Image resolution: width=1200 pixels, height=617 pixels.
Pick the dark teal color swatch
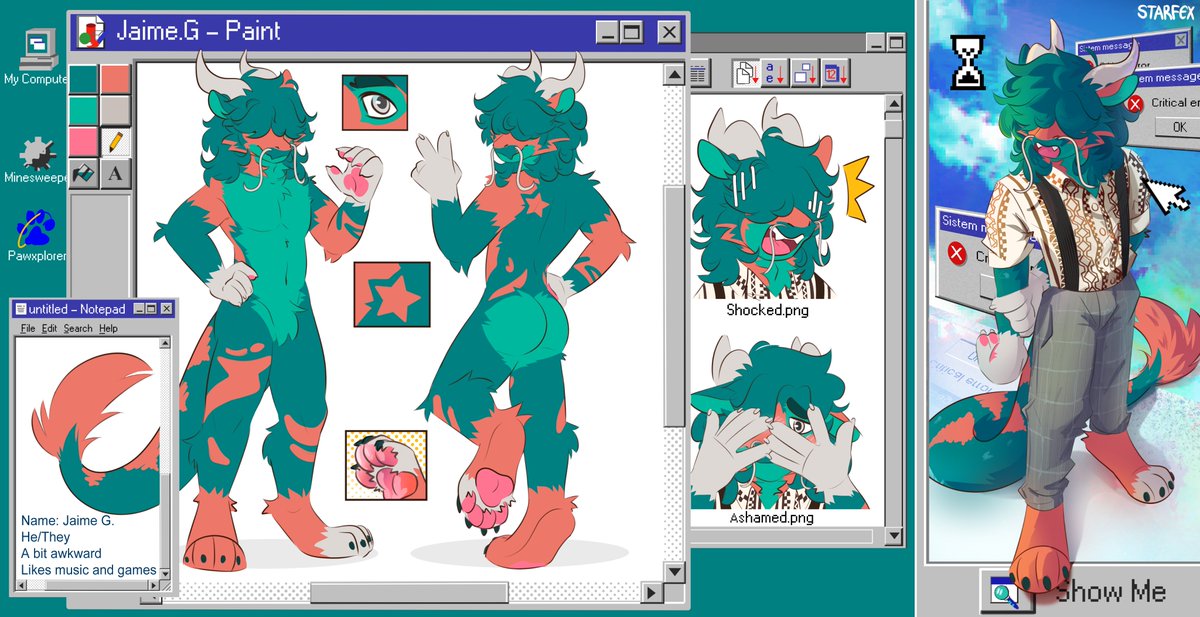pyautogui.click(x=84, y=79)
